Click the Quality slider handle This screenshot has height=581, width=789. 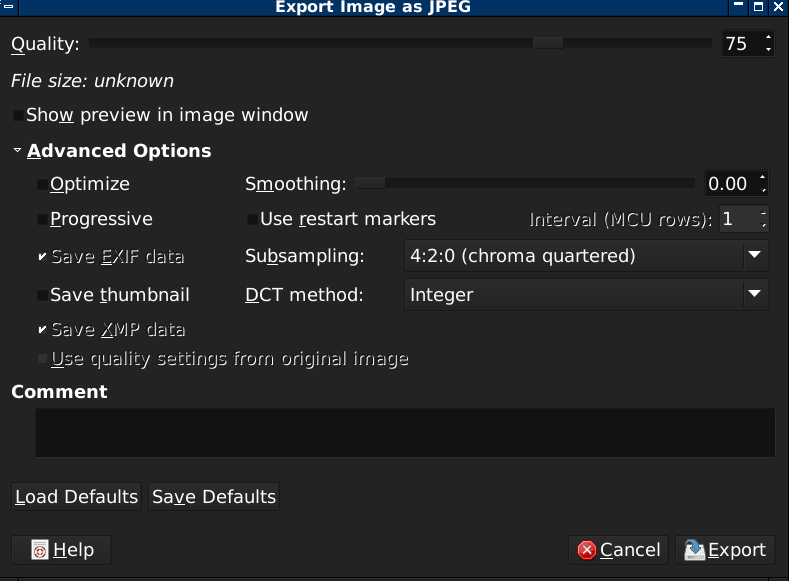tap(548, 43)
